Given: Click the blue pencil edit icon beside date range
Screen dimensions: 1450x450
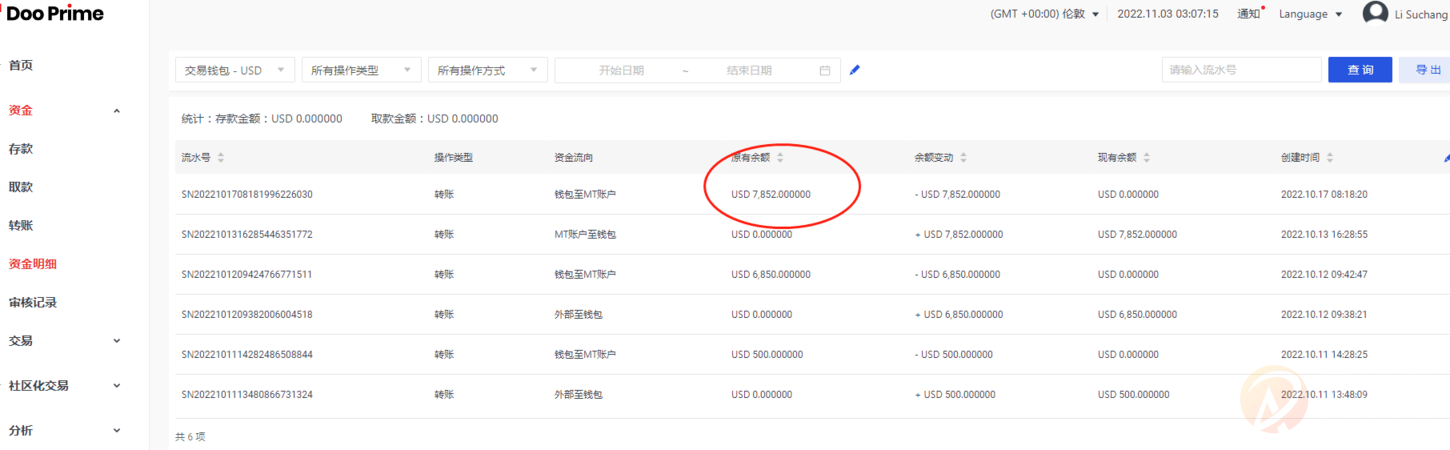Looking at the screenshot, I should [854, 70].
